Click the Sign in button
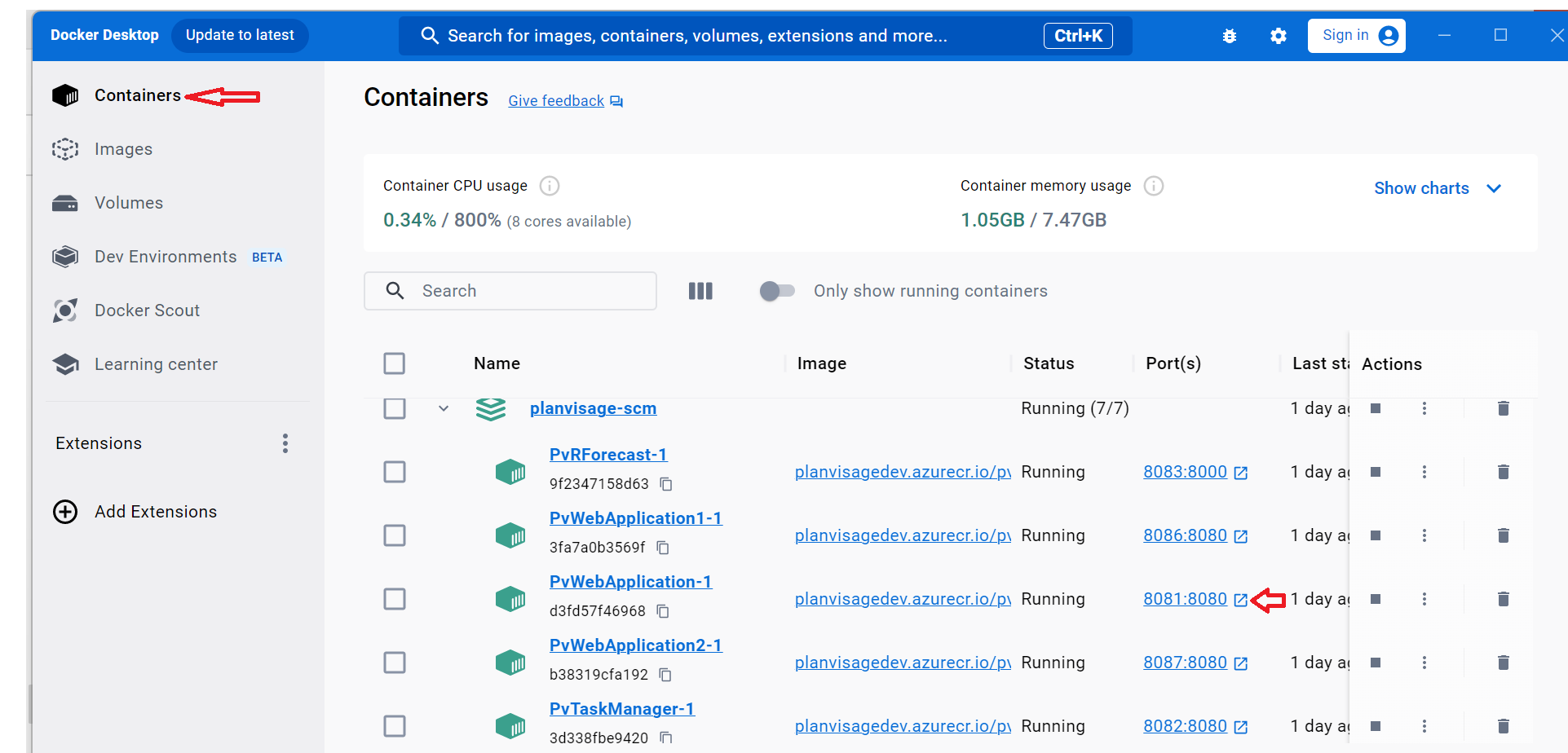This screenshot has width=1568, height=753. [x=1356, y=35]
